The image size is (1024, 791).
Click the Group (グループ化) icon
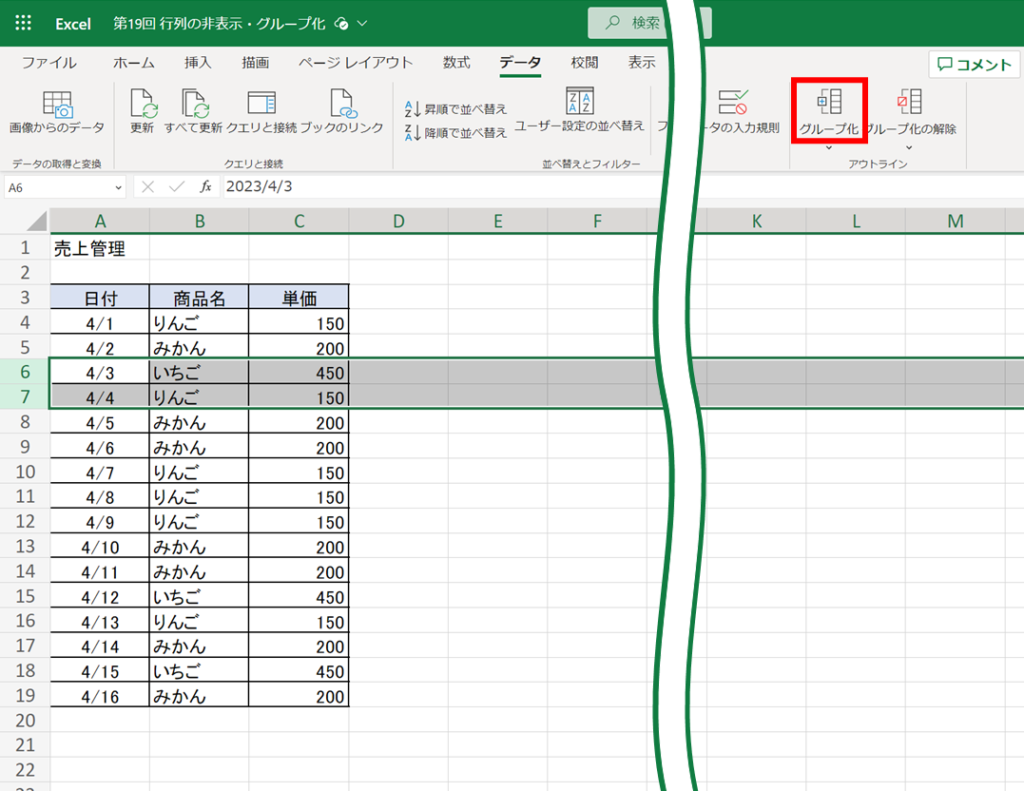[829, 102]
